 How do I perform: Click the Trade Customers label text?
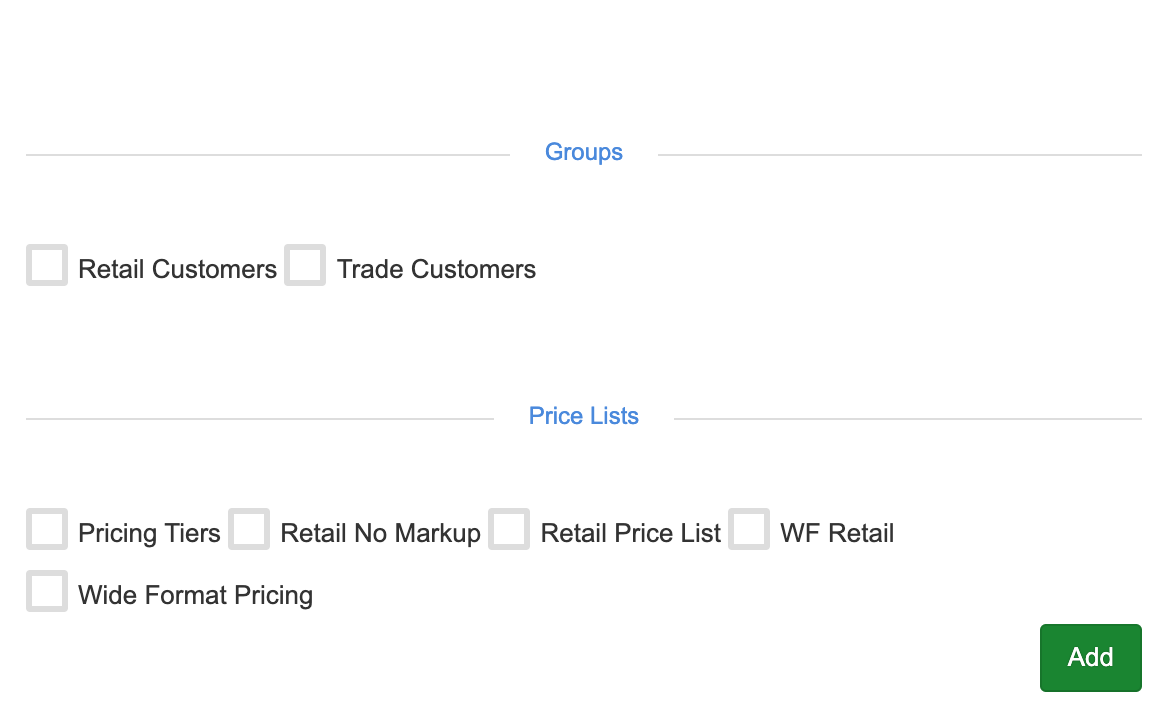(x=436, y=270)
